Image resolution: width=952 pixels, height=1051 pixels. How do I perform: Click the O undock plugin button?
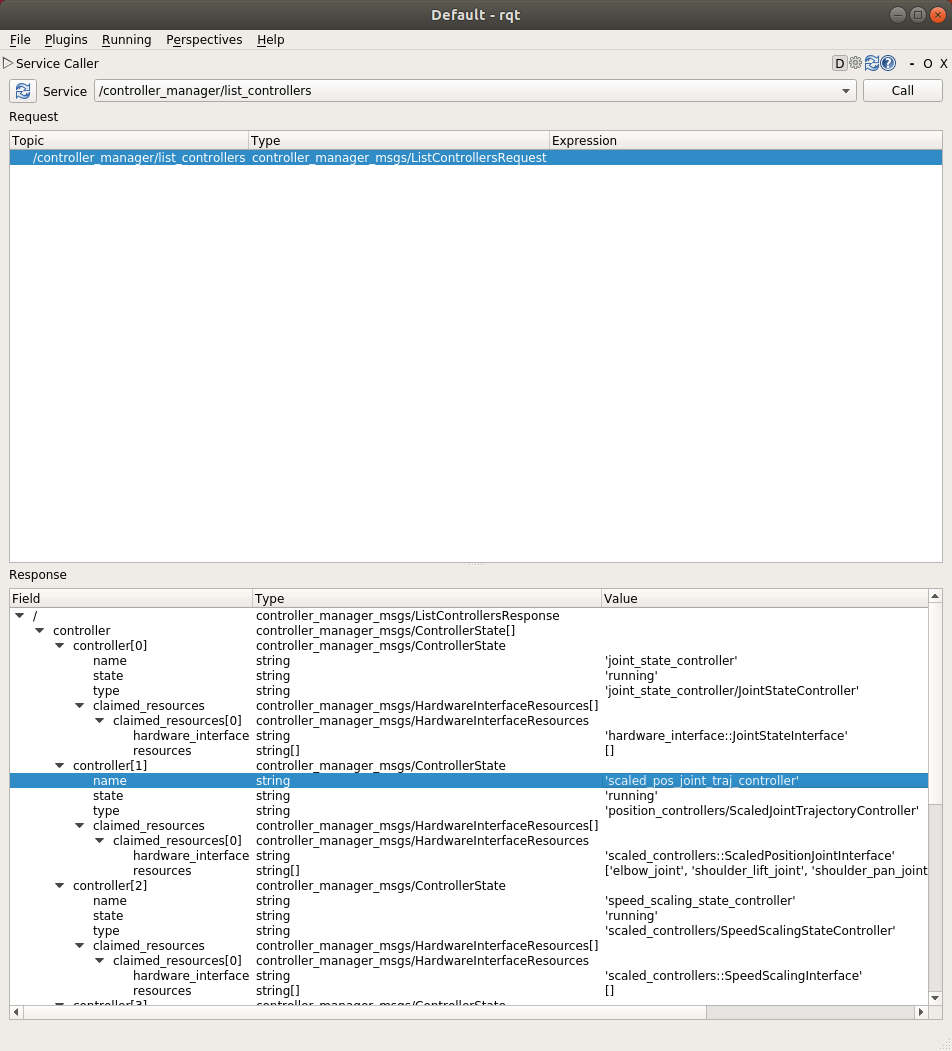(928, 64)
